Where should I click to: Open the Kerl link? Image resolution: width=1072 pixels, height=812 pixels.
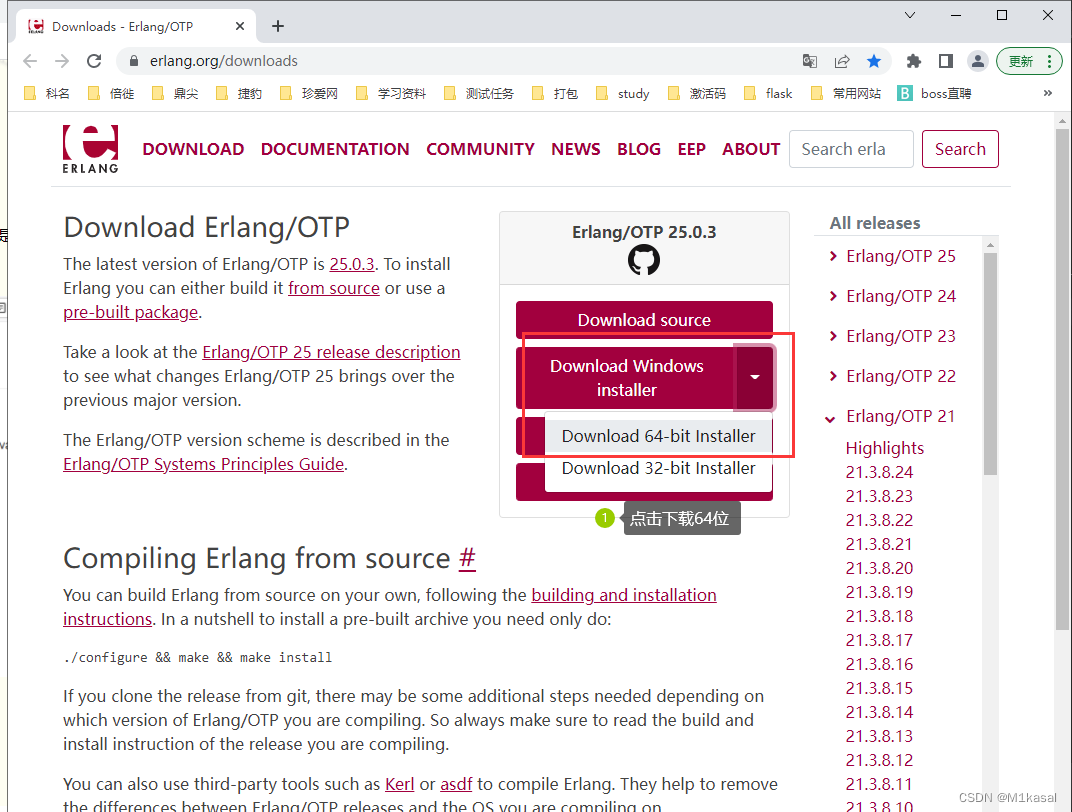point(399,784)
